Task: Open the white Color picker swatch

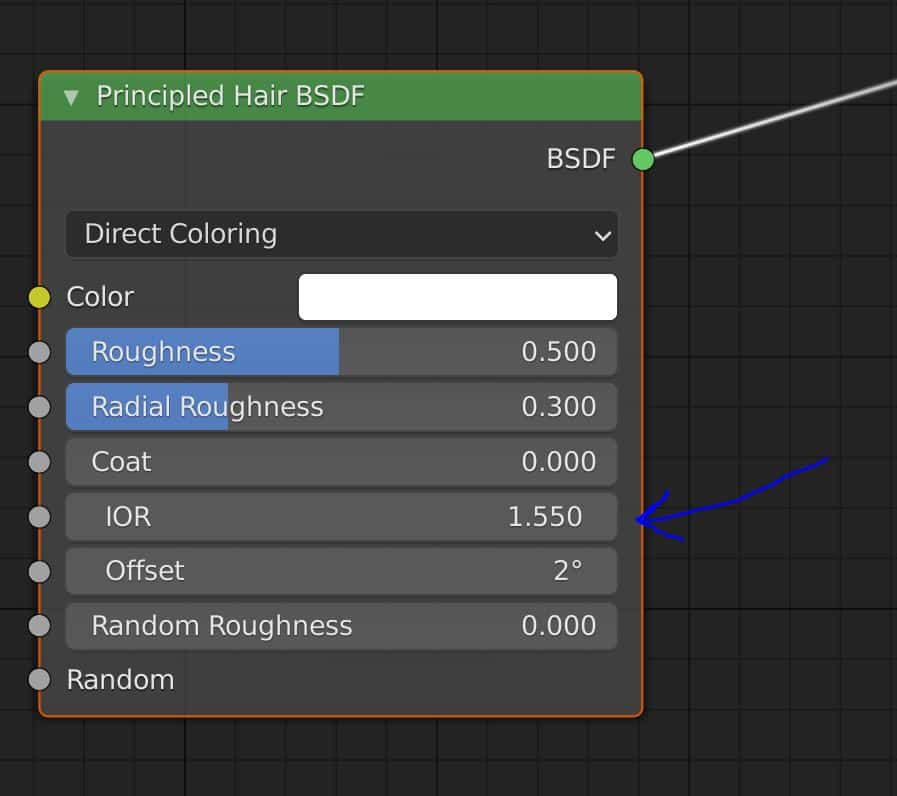Action: 457,296
